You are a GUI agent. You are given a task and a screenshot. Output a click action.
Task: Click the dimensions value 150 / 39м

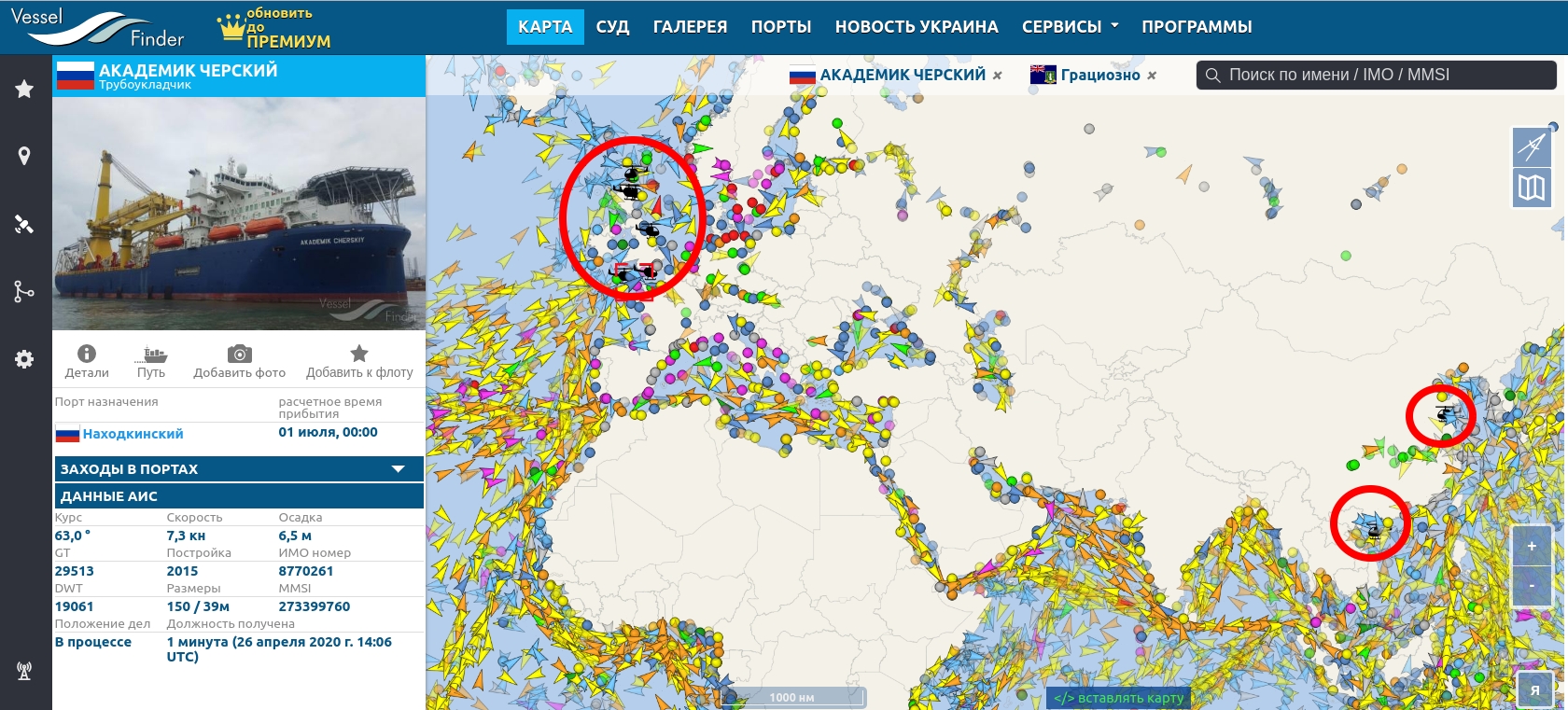click(x=198, y=606)
